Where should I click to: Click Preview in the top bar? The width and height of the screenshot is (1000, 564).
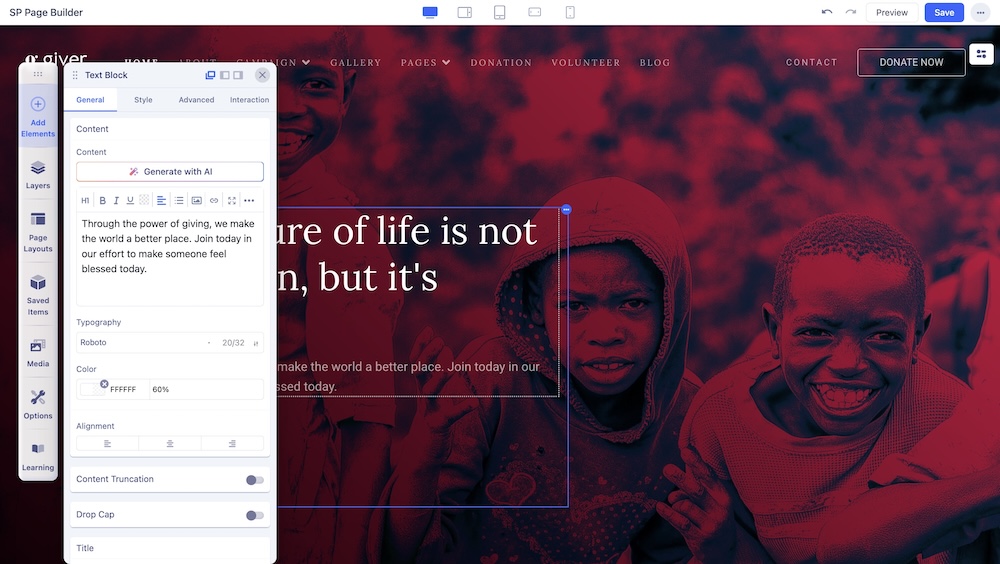tap(892, 12)
